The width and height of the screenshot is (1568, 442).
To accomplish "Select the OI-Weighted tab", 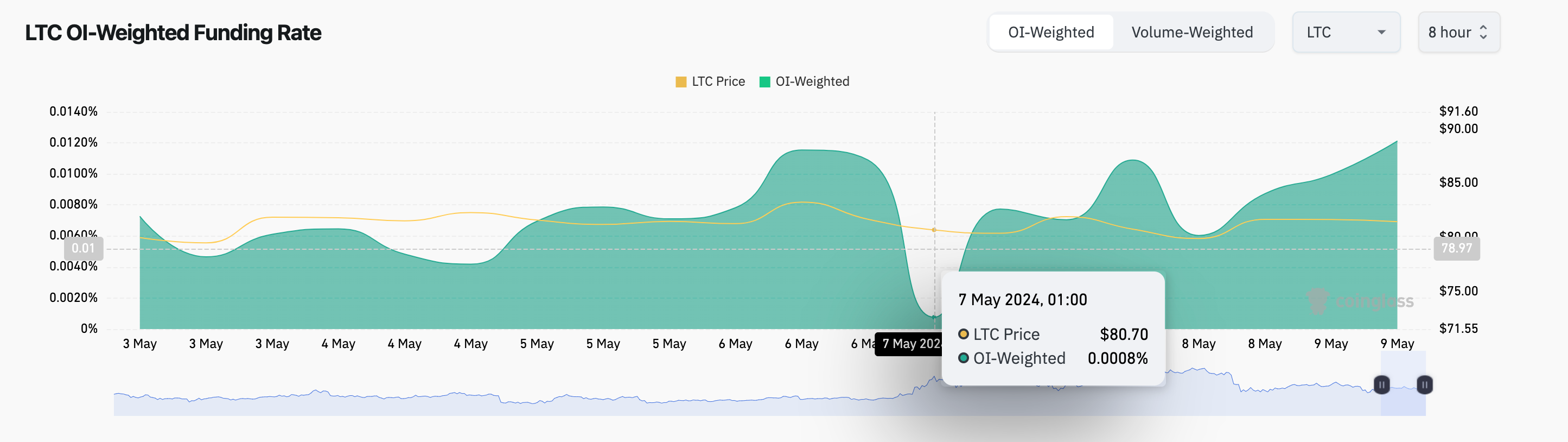I will coord(1051,32).
